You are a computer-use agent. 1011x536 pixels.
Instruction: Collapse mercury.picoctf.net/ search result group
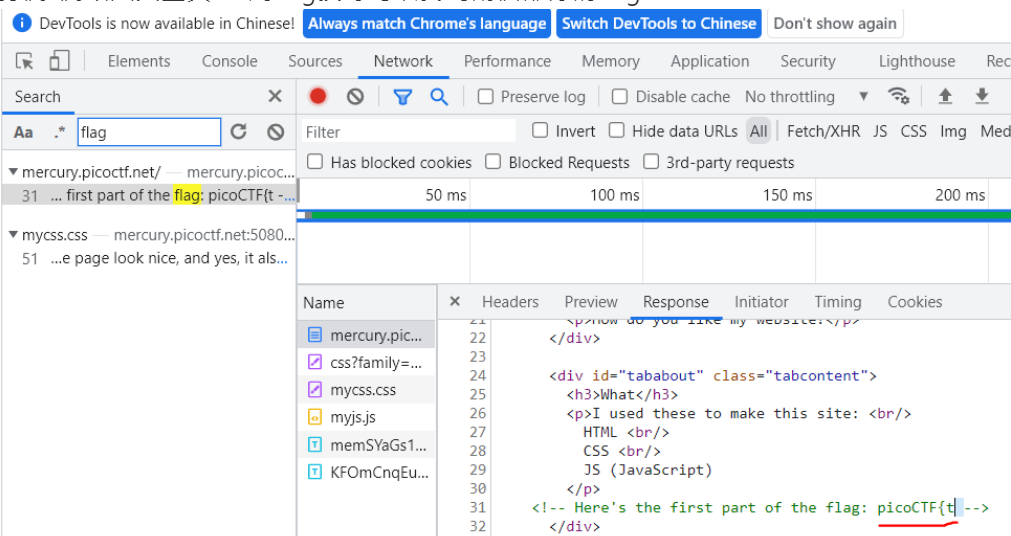pos(13,172)
